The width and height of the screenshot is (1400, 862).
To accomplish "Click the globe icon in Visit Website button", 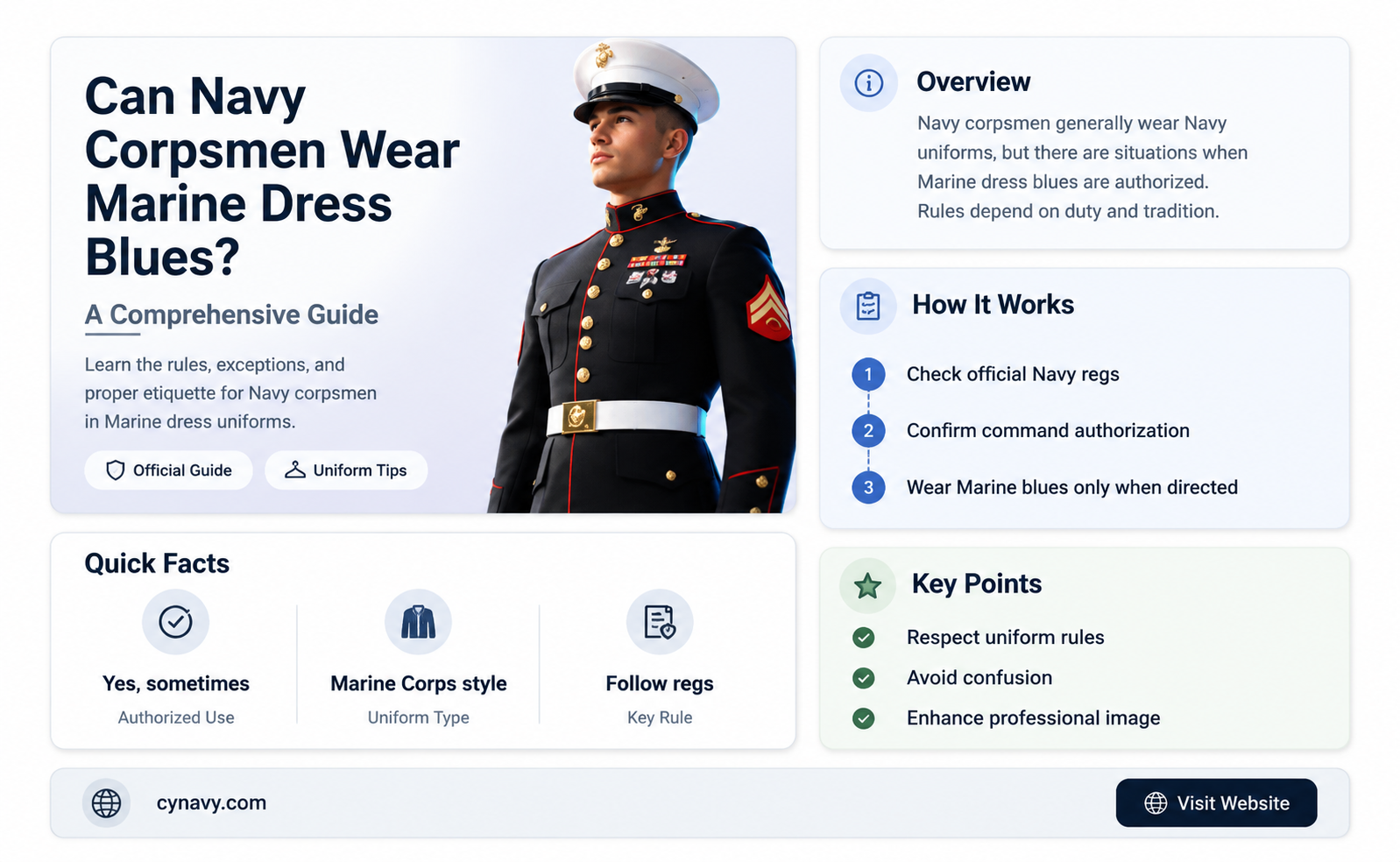I will tap(1156, 803).
